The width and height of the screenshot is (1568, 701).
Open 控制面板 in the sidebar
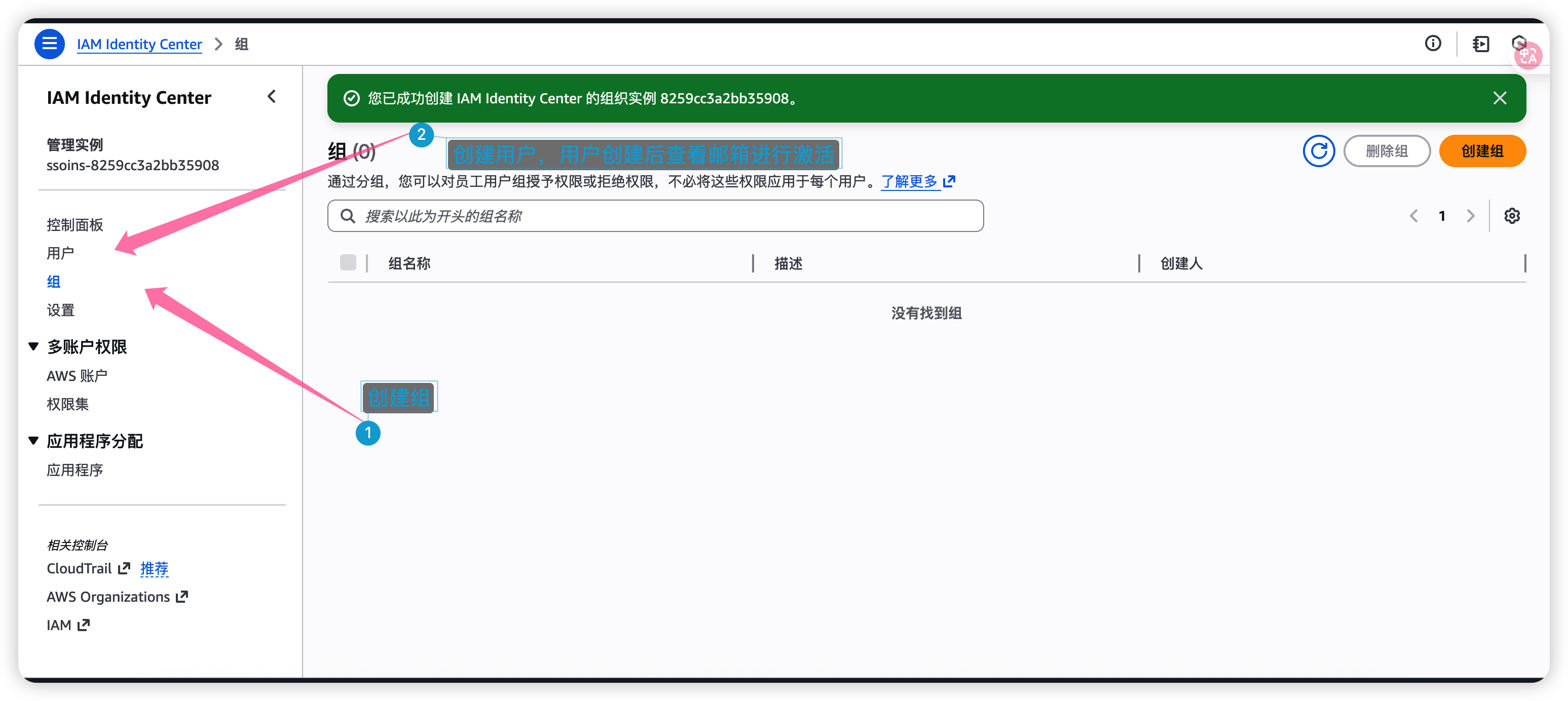coord(75,224)
